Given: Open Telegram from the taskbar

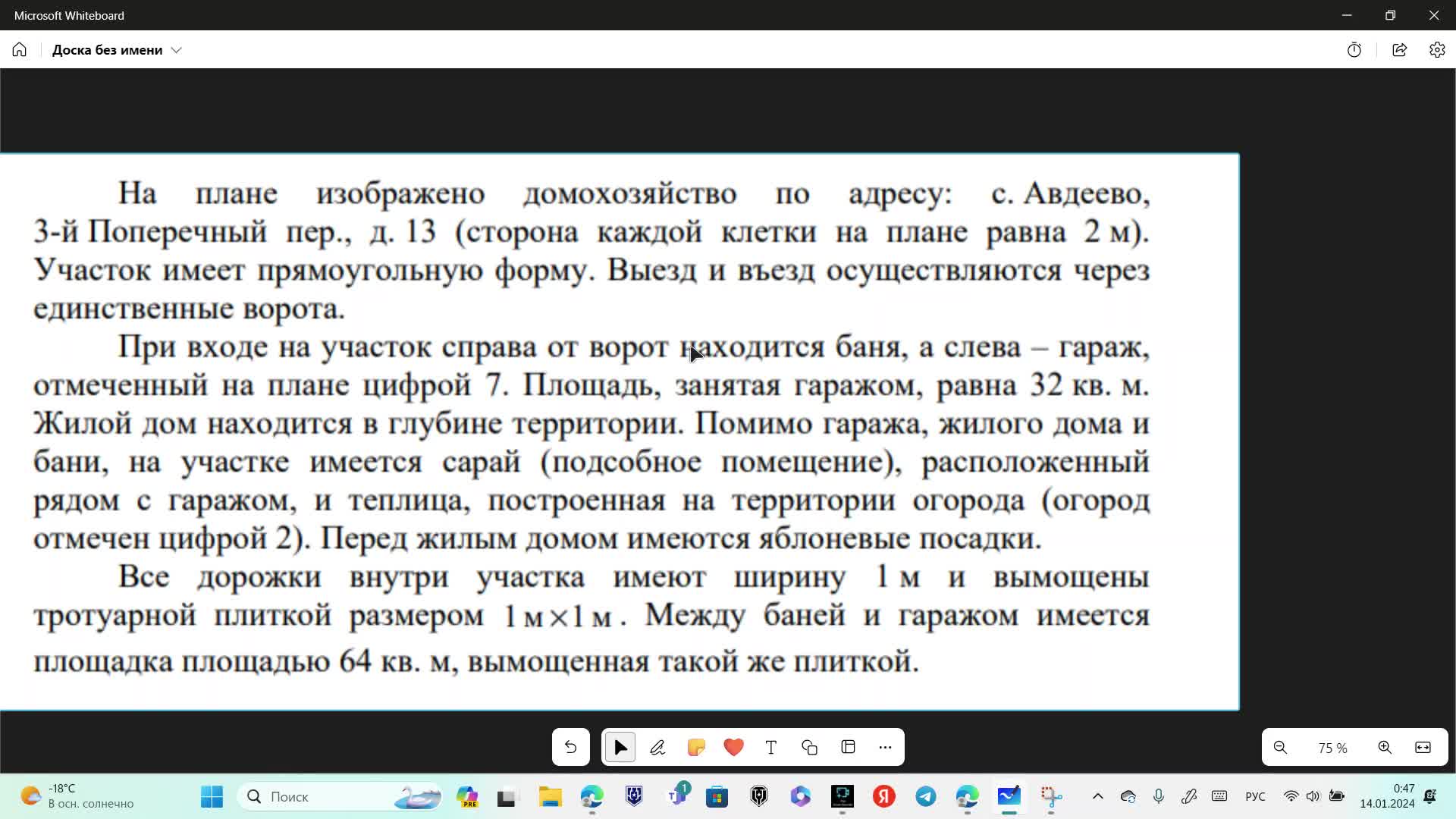Looking at the screenshot, I should [x=926, y=796].
